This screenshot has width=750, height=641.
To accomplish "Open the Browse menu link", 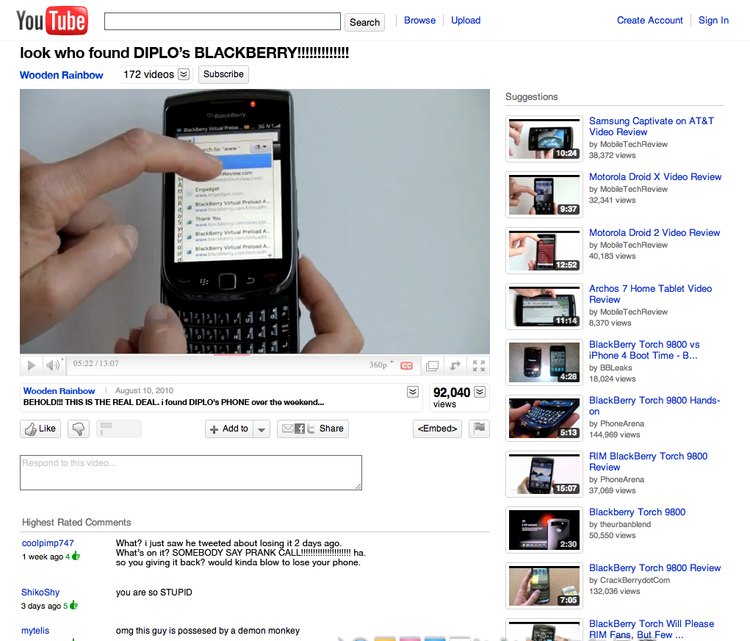I will coord(419,20).
